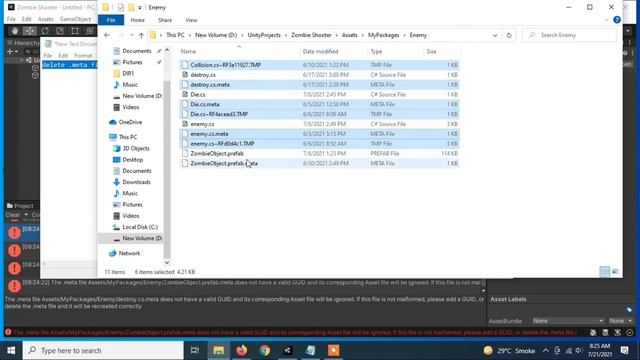Open Unity GameObject menu

[76, 19]
